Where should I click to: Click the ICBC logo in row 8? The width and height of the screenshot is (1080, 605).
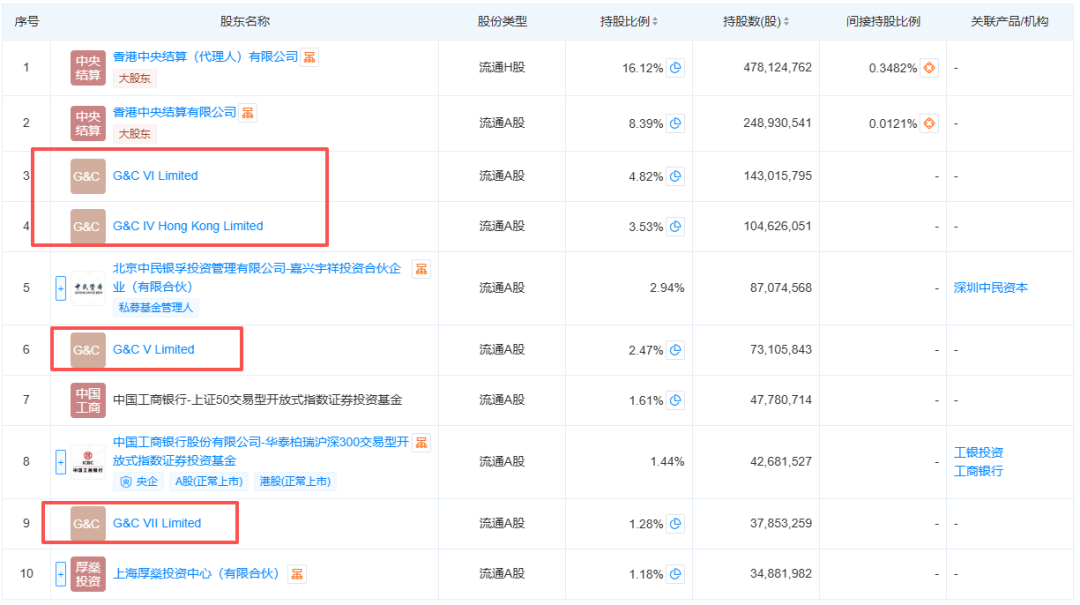click(x=88, y=462)
